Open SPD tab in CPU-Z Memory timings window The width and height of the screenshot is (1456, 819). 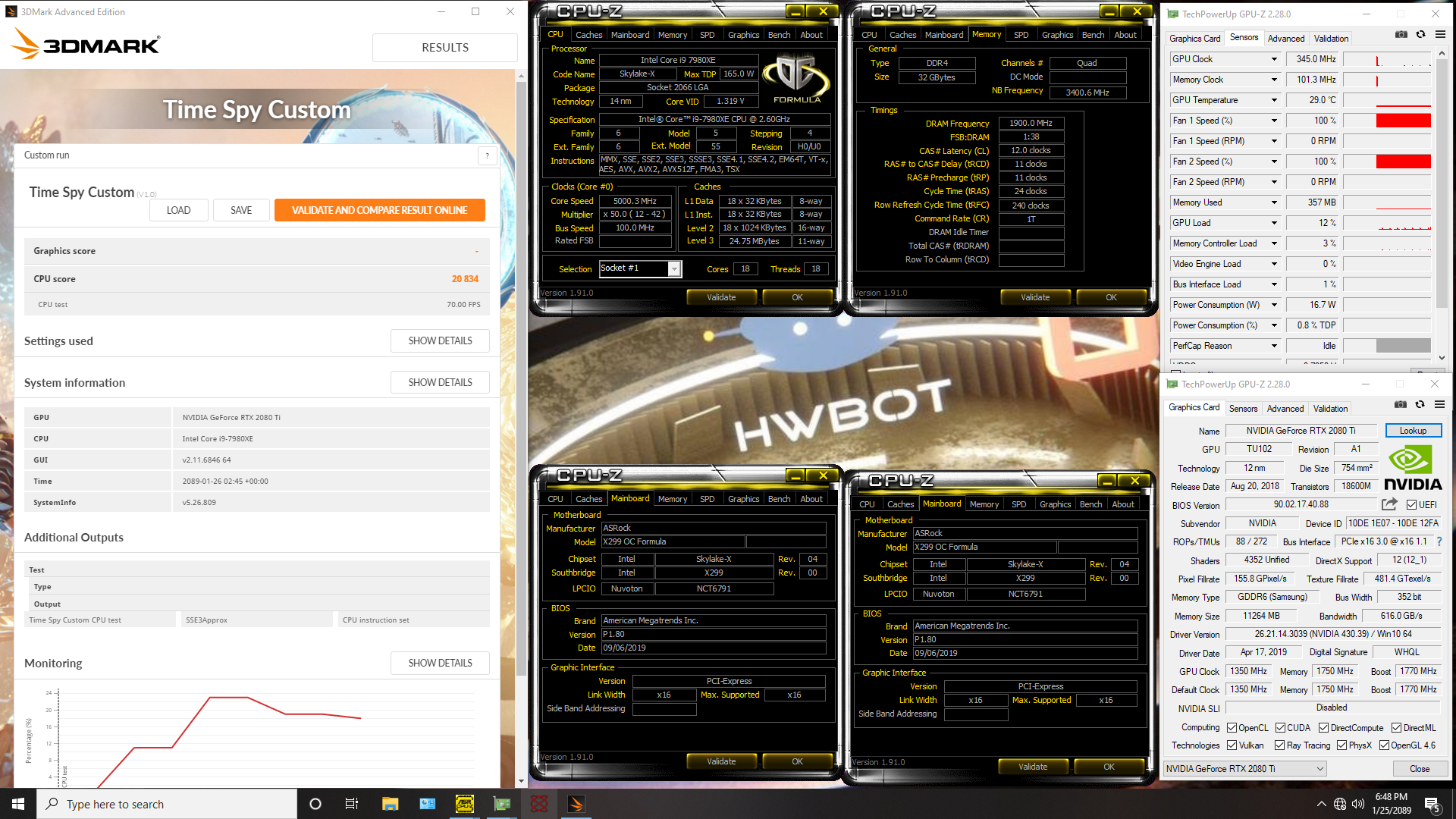coord(1021,35)
